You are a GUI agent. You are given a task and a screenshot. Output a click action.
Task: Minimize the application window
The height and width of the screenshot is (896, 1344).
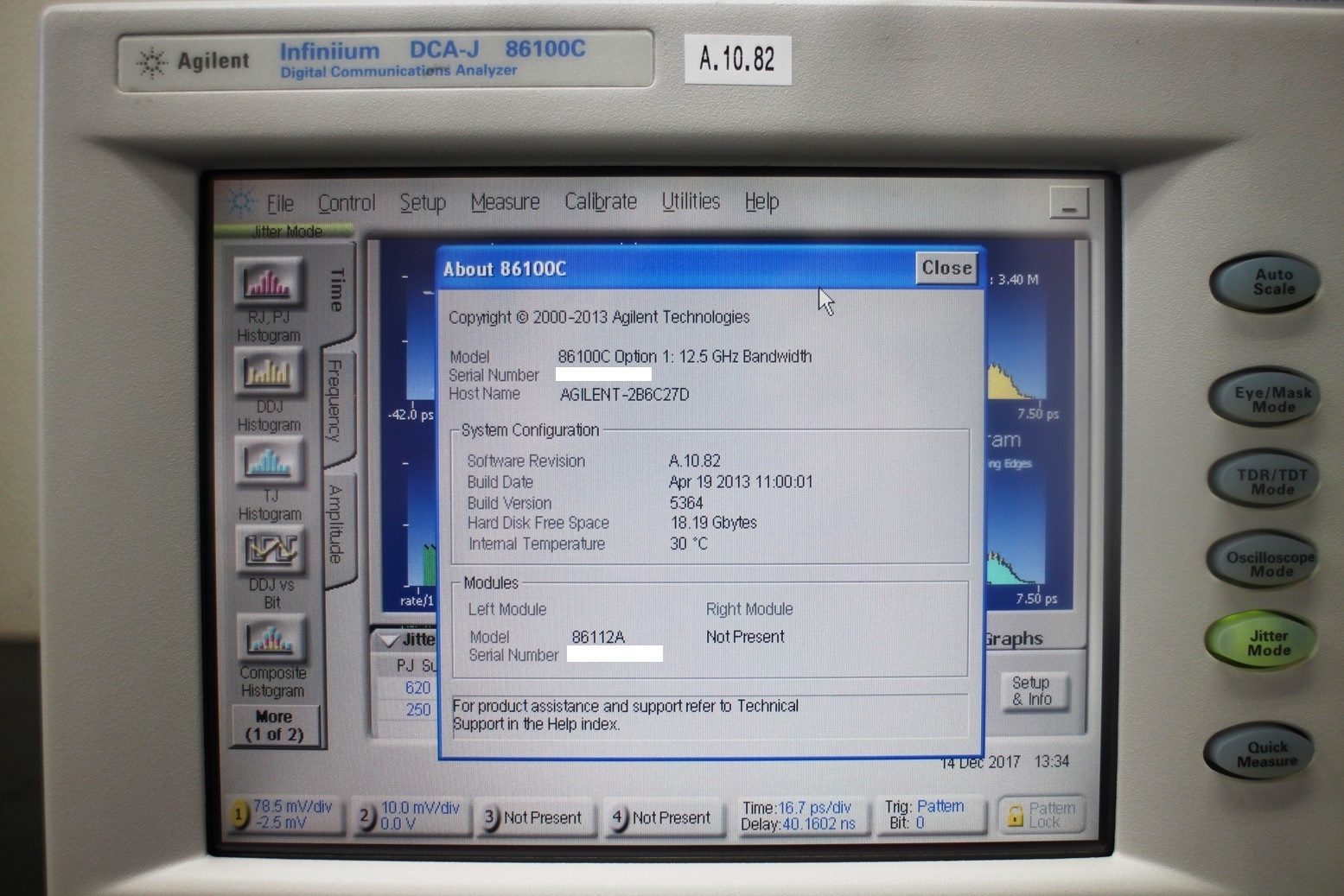pyautogui.click(x=1069, y=204)
